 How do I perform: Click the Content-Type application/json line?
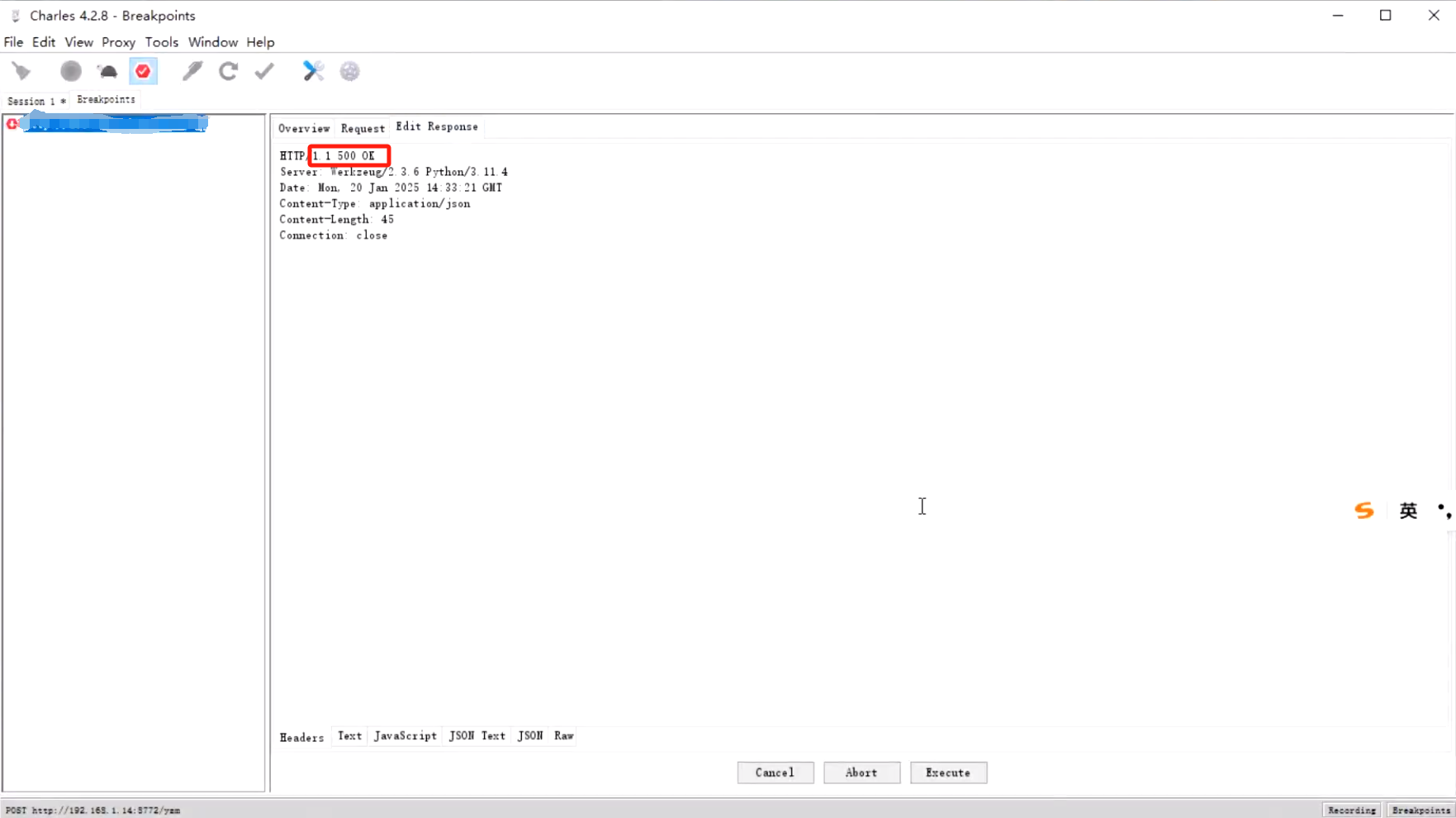[375, 203]
